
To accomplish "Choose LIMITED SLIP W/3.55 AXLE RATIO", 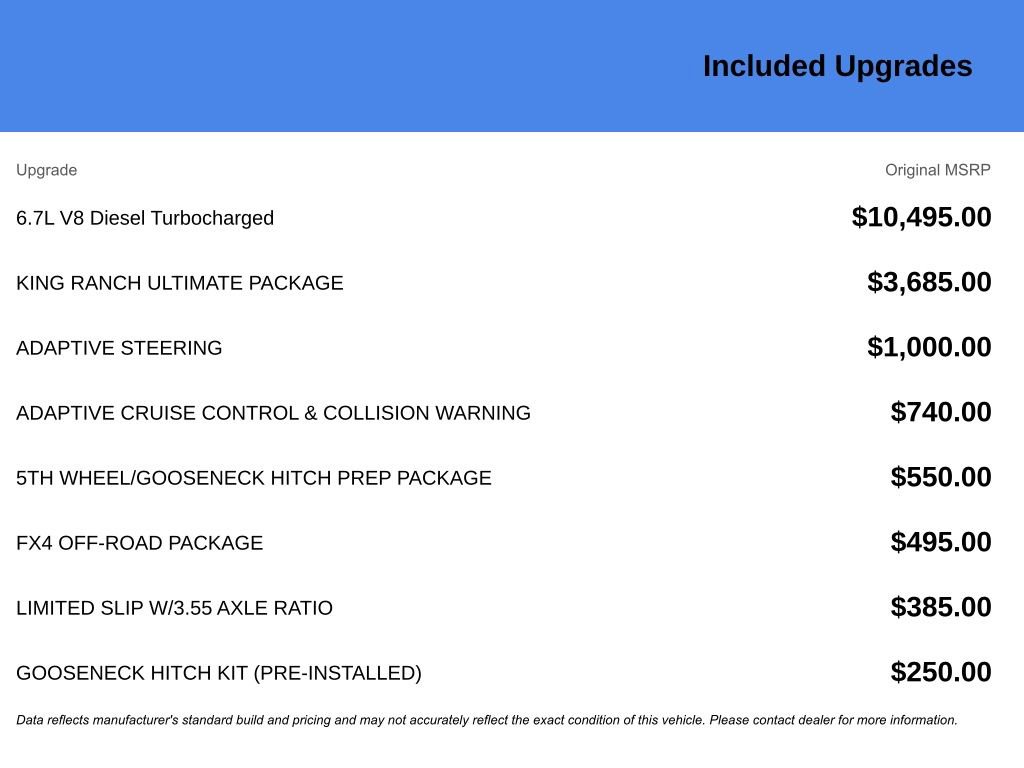I will (x=174, y=608).
